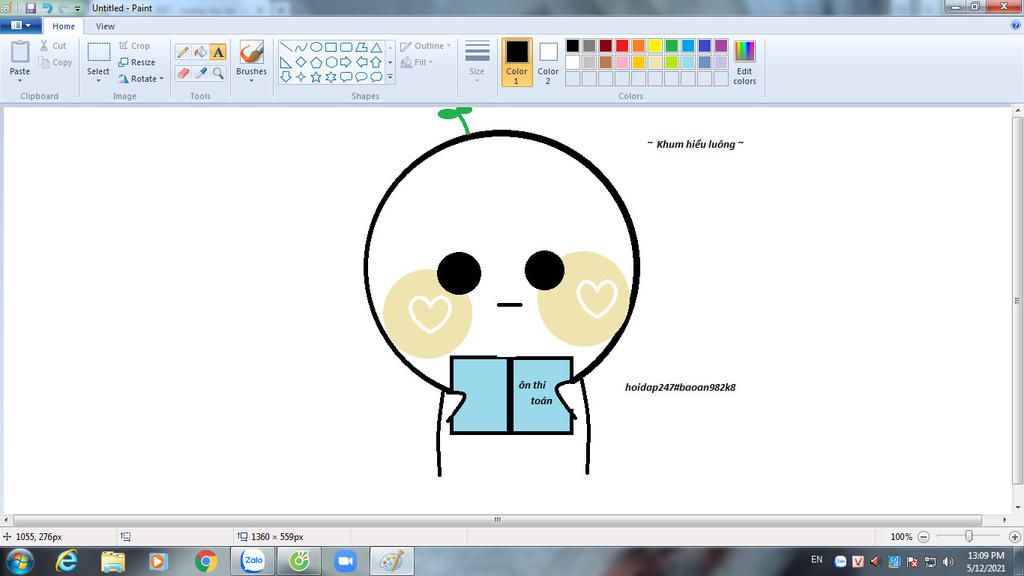Select the Diamond shape

coord(301,62)
